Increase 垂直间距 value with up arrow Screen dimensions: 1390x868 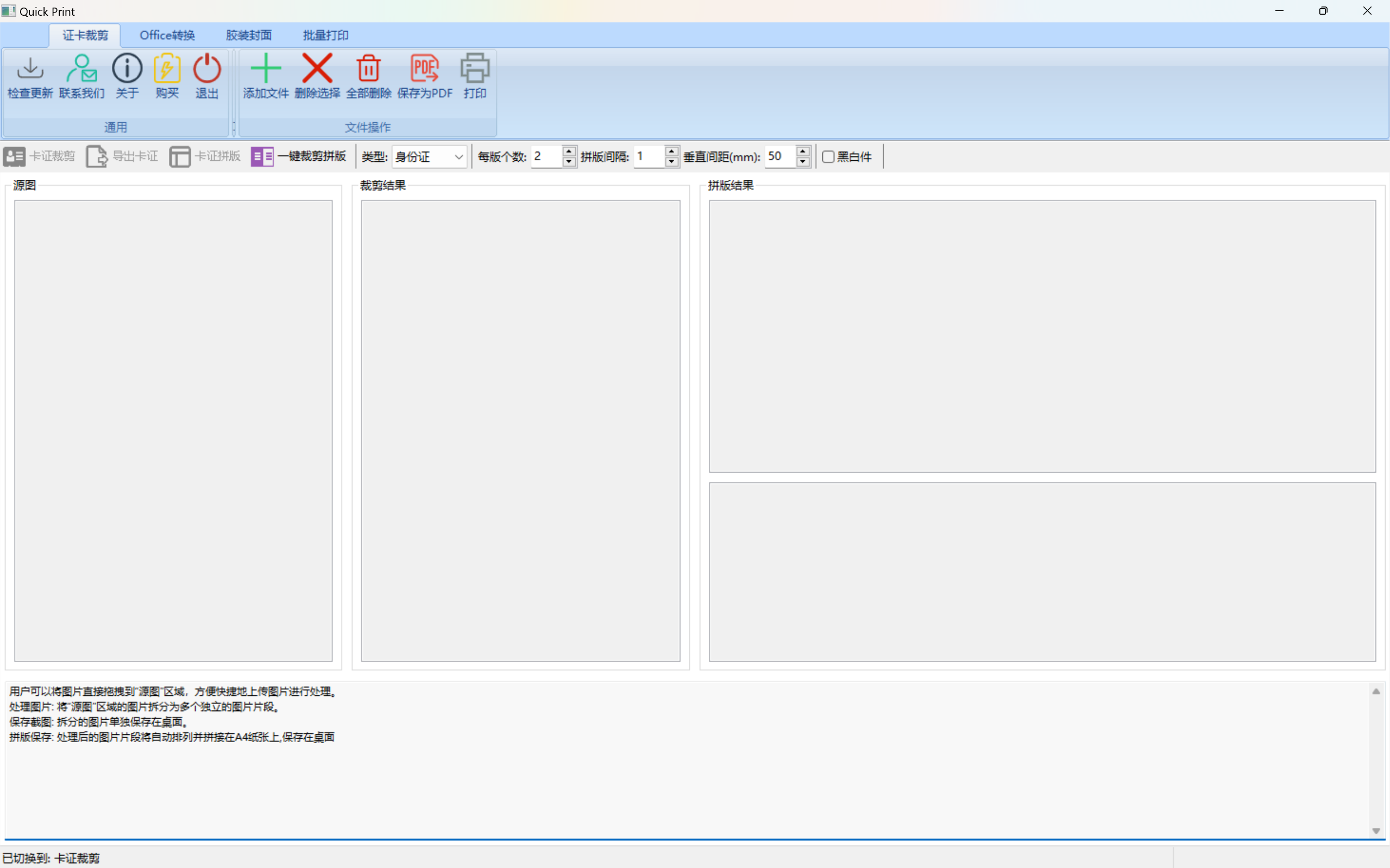click(x=803, y=152)
